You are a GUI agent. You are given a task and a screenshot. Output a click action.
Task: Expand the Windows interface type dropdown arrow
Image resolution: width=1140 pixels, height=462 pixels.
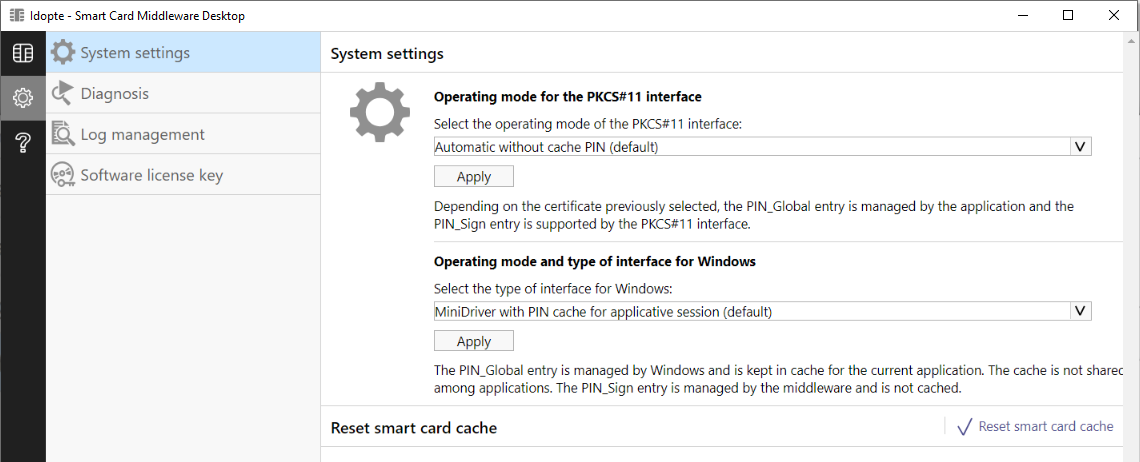pos(1080,311)
